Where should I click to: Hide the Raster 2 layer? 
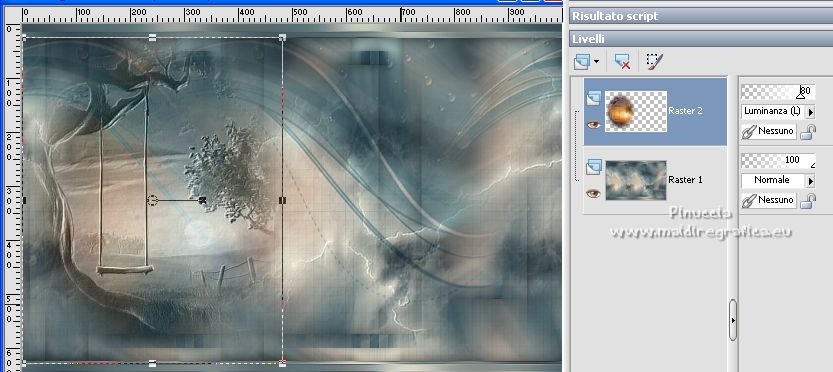pos(593,124)
